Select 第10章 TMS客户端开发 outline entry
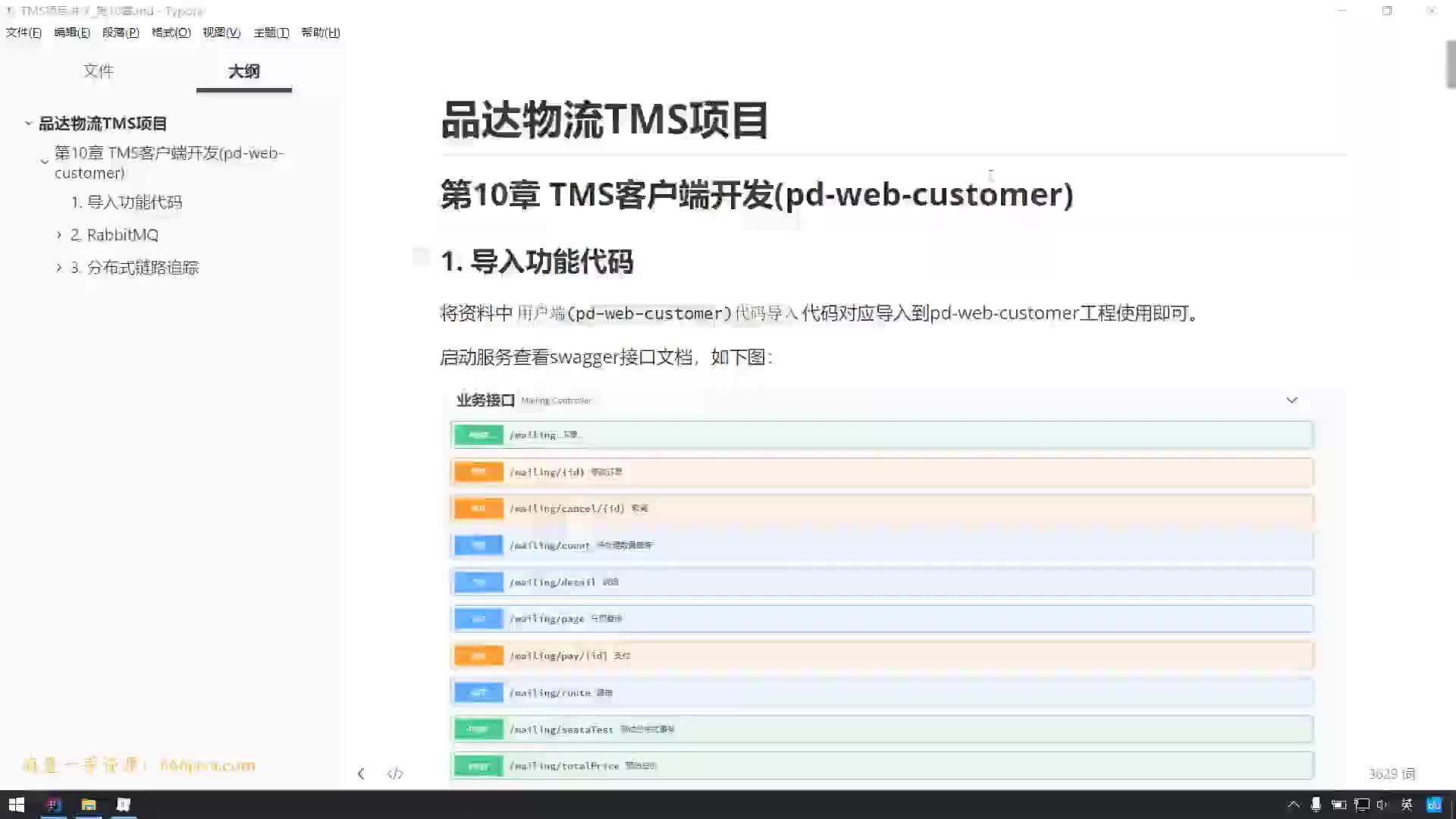Viewport: 1456px width, 819px height. pyautogui.click(x=169, y=162)
